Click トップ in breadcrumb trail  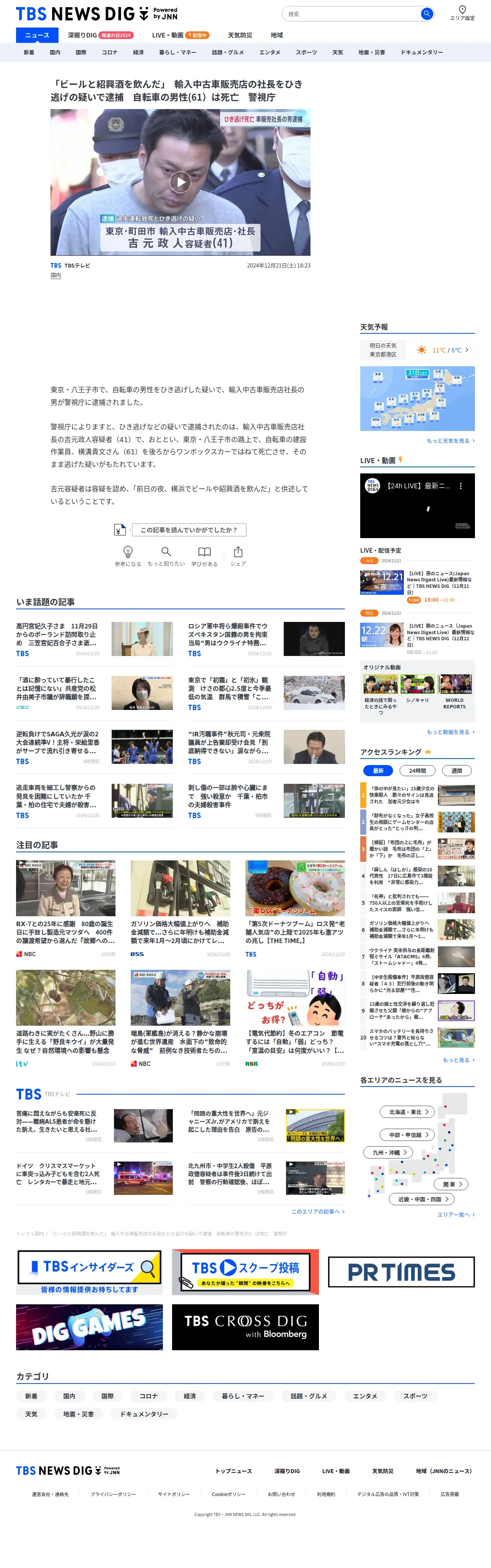(x=23, y=1233)
